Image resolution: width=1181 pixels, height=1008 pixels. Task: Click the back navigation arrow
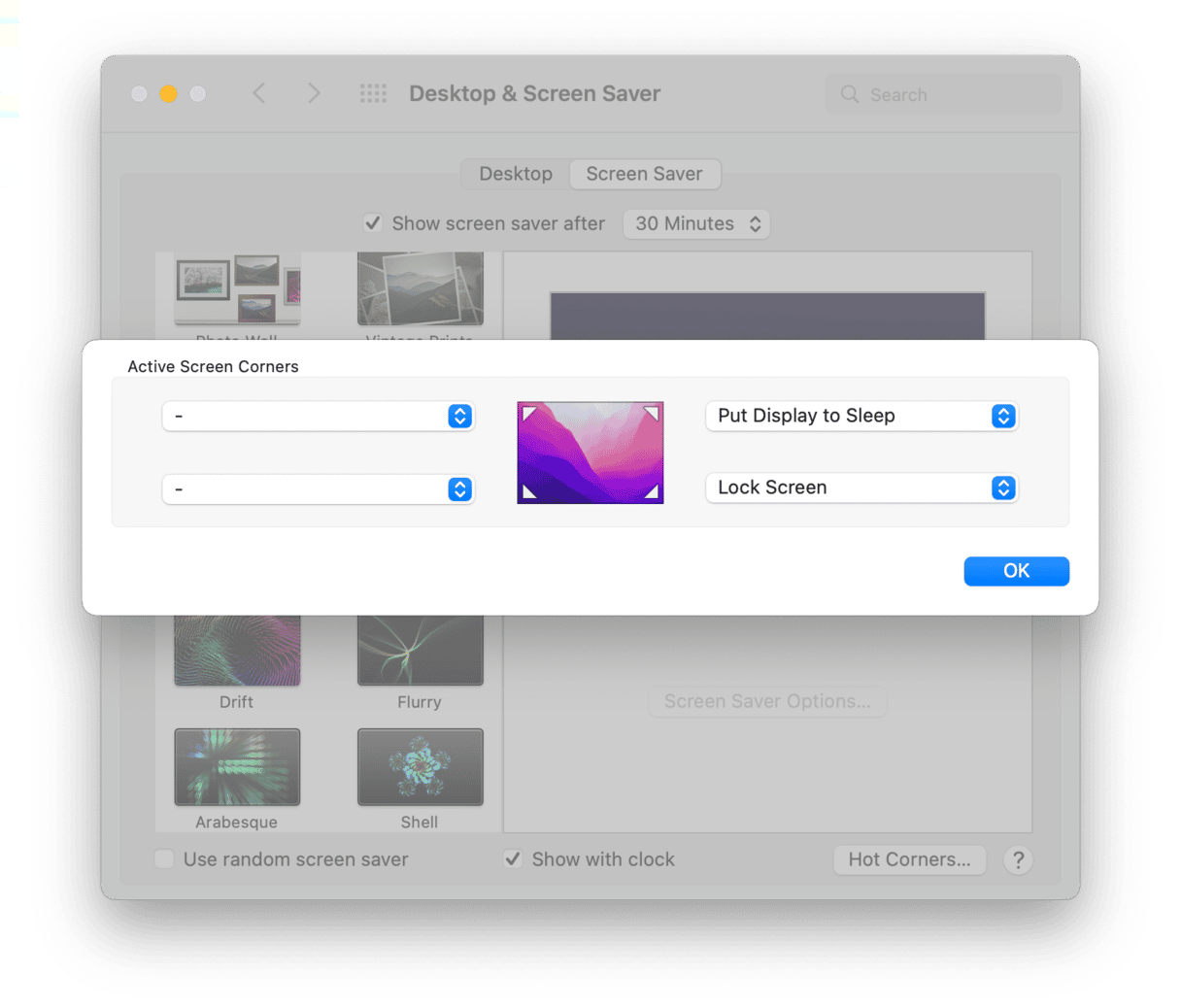(x=258, y=93)
